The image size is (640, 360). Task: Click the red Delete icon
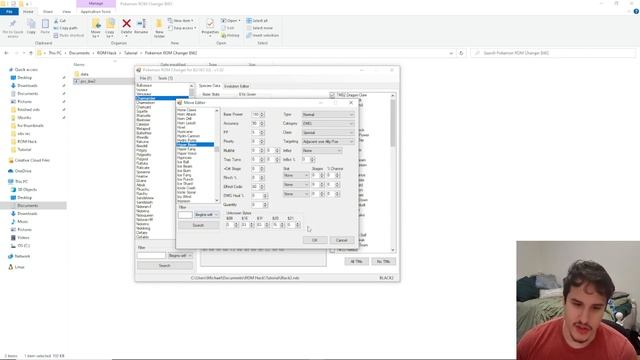click(x=127, y=24)
